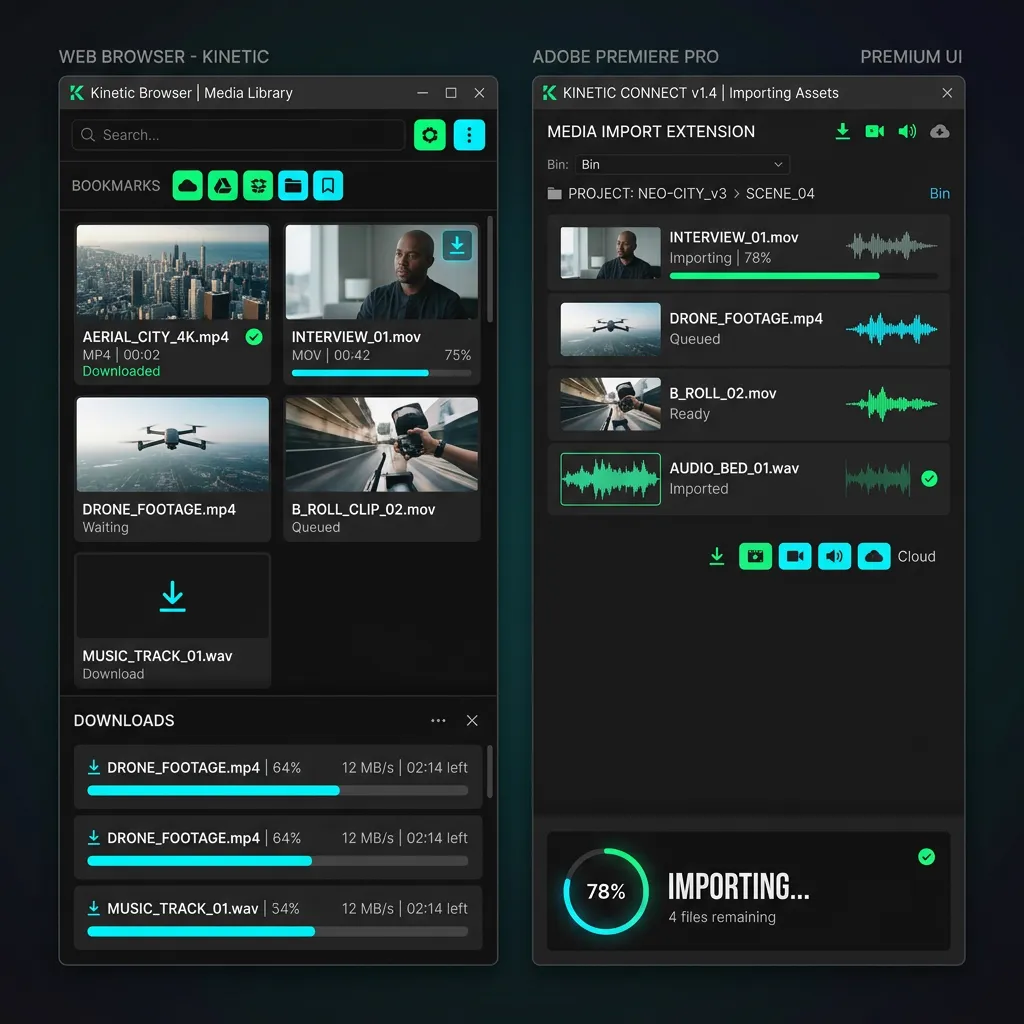Open the Downloads panel three-dot menu
Screen dimensions: 1024x1024
coord(438,720)
